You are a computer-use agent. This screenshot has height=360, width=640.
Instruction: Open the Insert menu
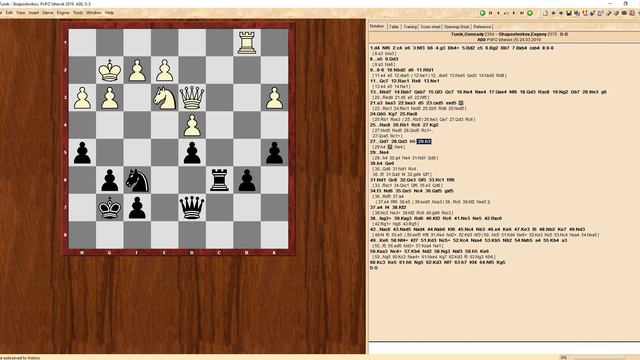point(33,13)
